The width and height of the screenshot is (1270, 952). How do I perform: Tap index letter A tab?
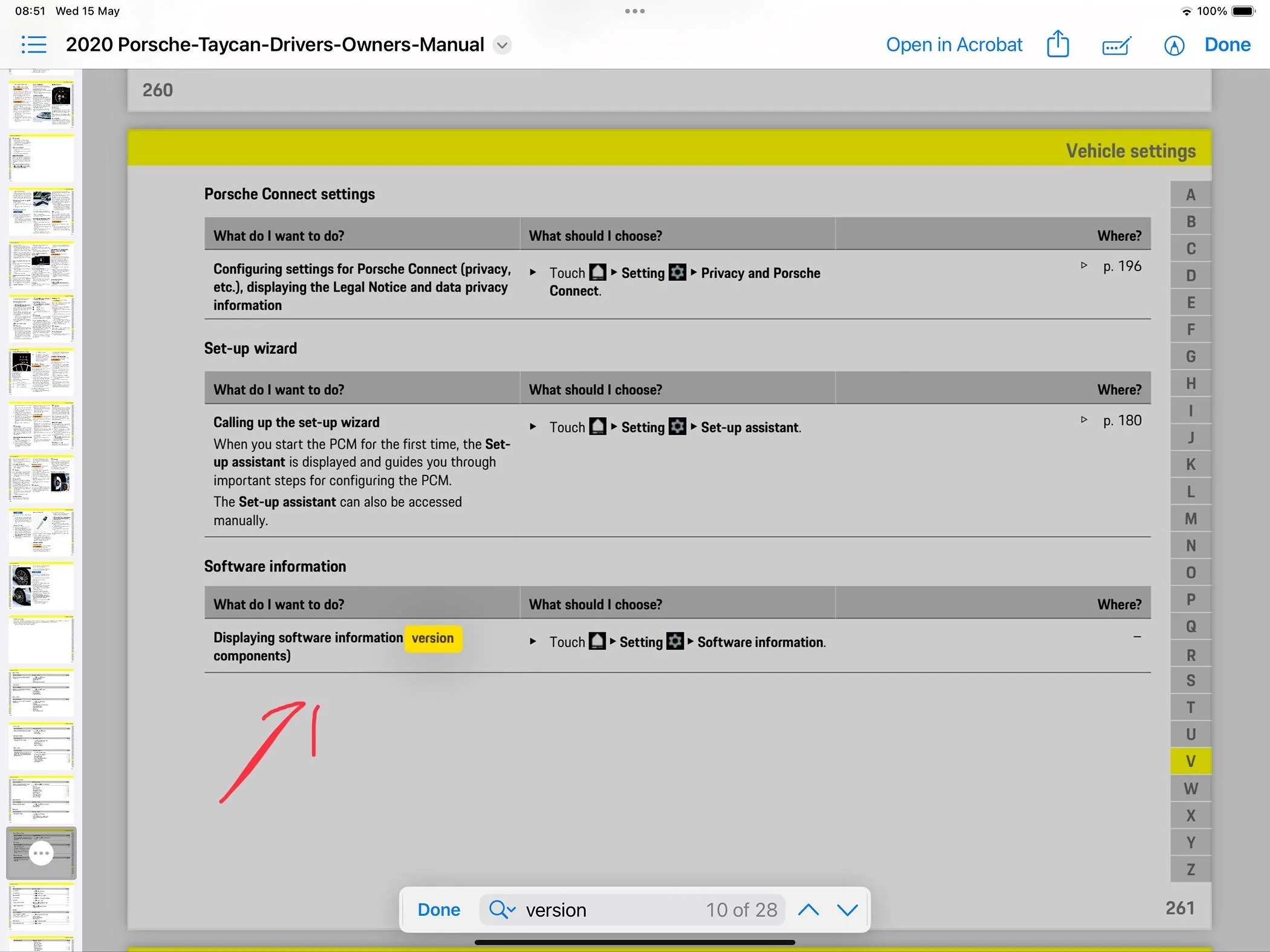pos(1190,195)
